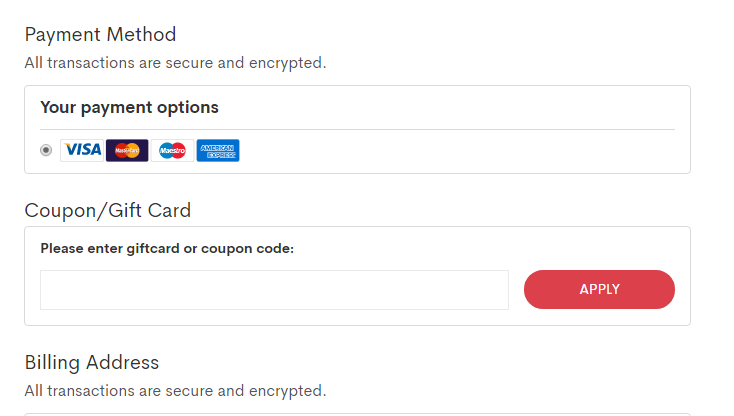Viewport: 734px width, 416px height.
Task: Focus the giftcard or coupon code field
Action: point(274,290)
